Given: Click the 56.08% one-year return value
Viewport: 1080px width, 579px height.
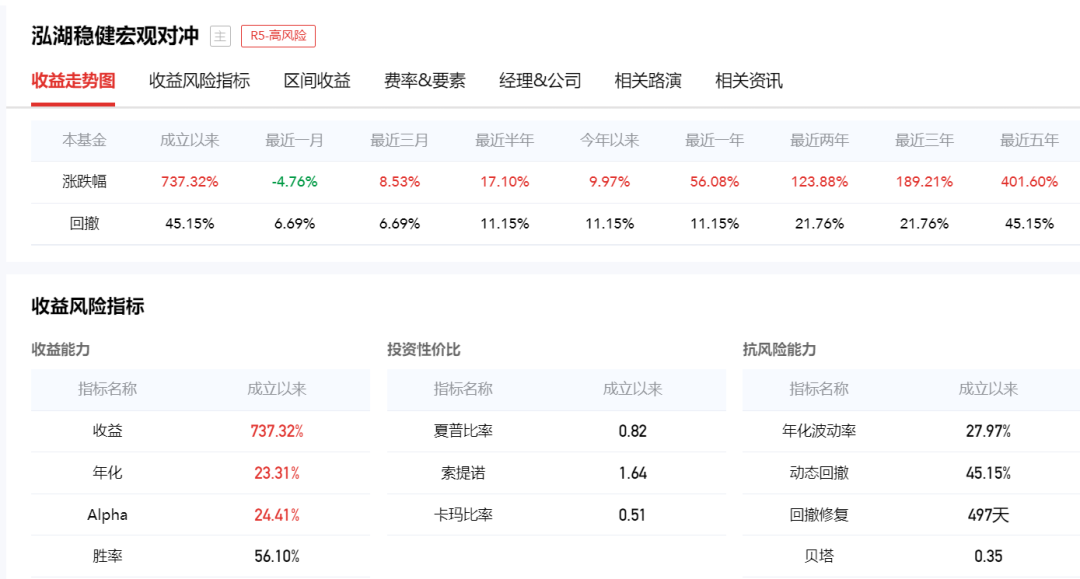Looking at the screenshot, I should pos(714,182).
